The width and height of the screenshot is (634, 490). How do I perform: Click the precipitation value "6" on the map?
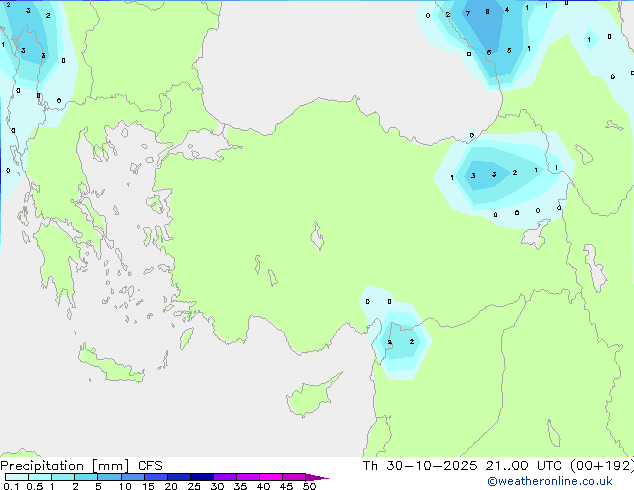tap(489, 53)
